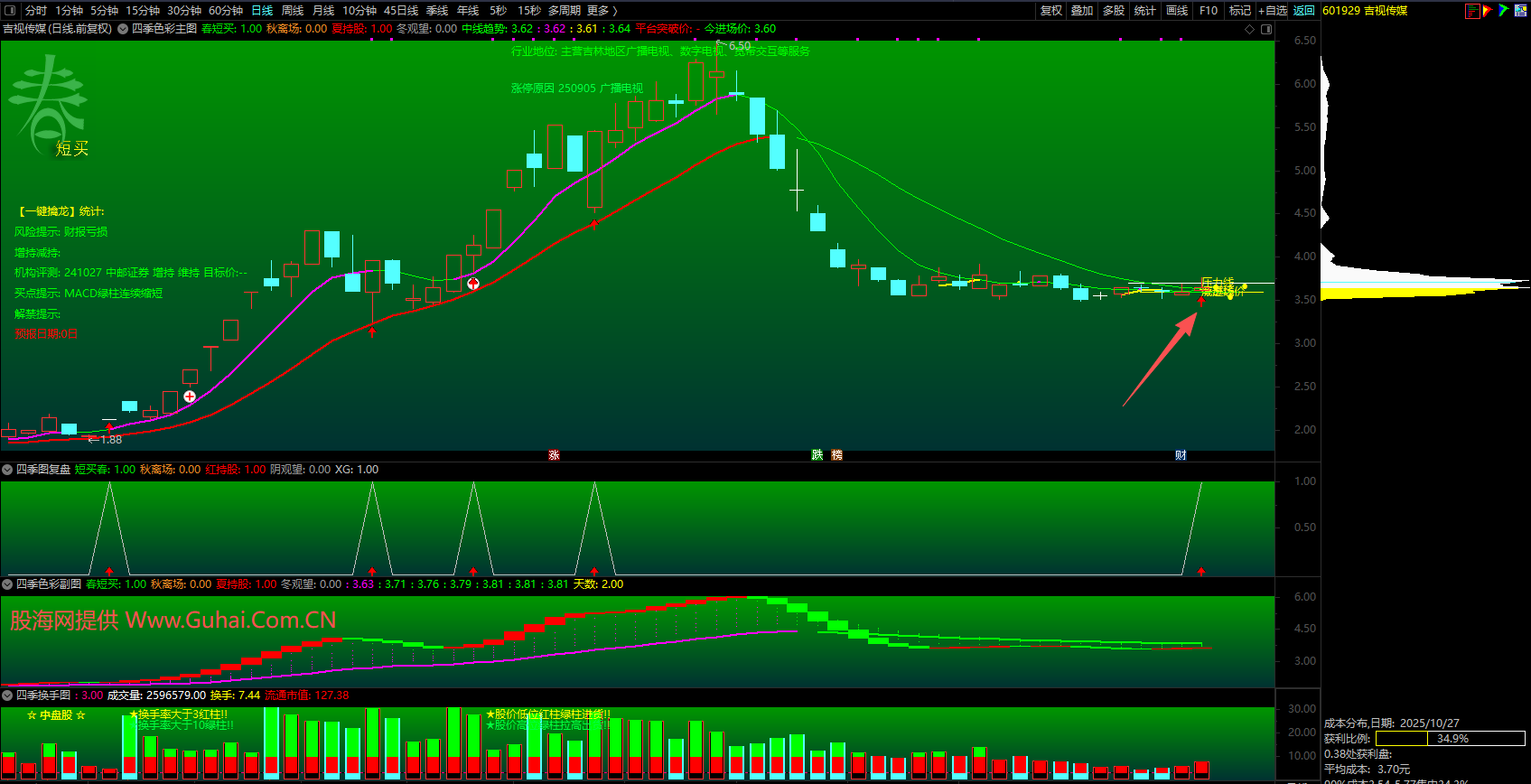The height and width of the screenshot is (784, 1531).
Task: Click the 返回 back button
Action: pyautogui.click(x=1303, y=11)
